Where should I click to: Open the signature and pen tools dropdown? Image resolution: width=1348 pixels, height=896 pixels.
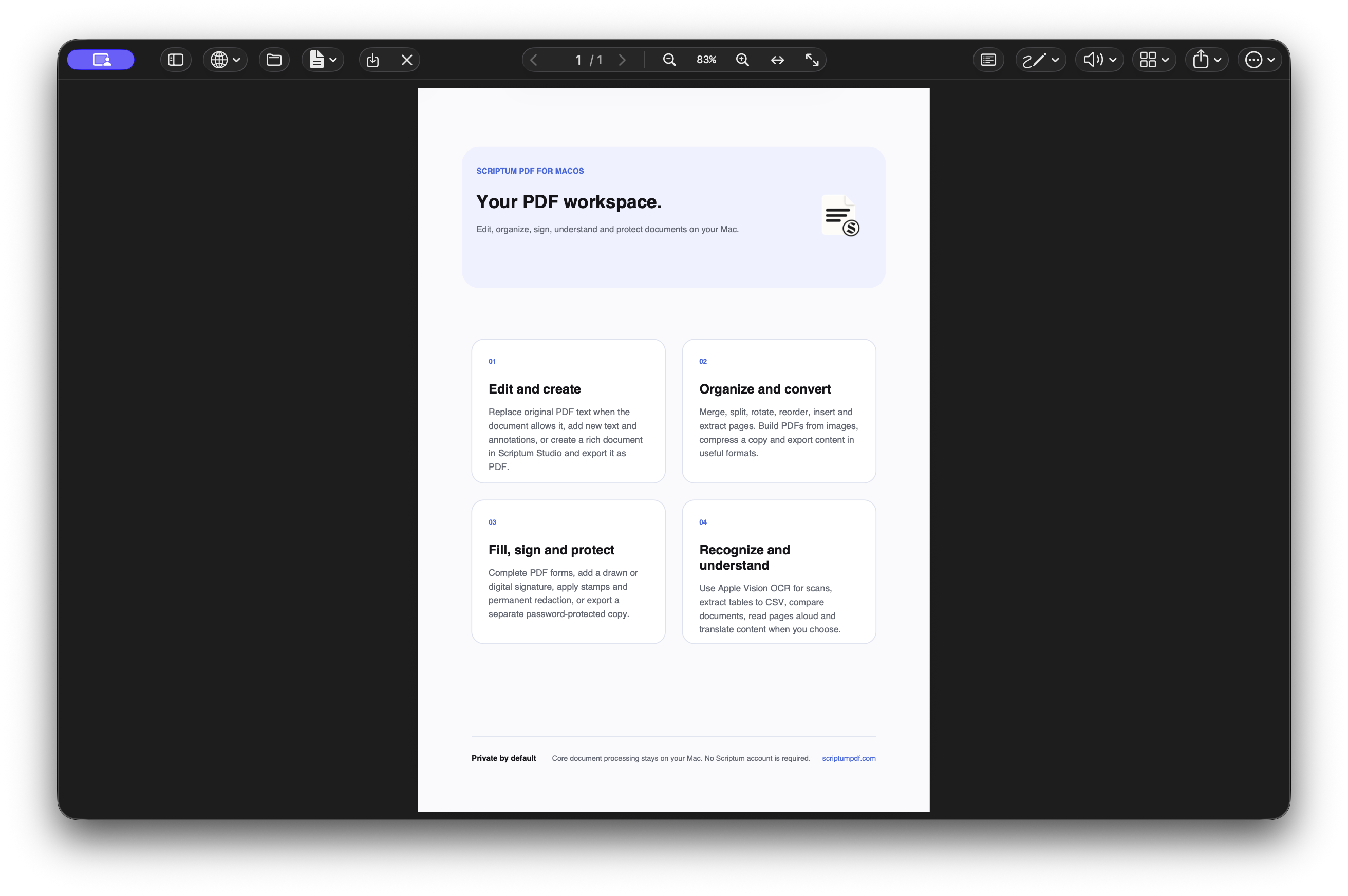click(1041, 60)
